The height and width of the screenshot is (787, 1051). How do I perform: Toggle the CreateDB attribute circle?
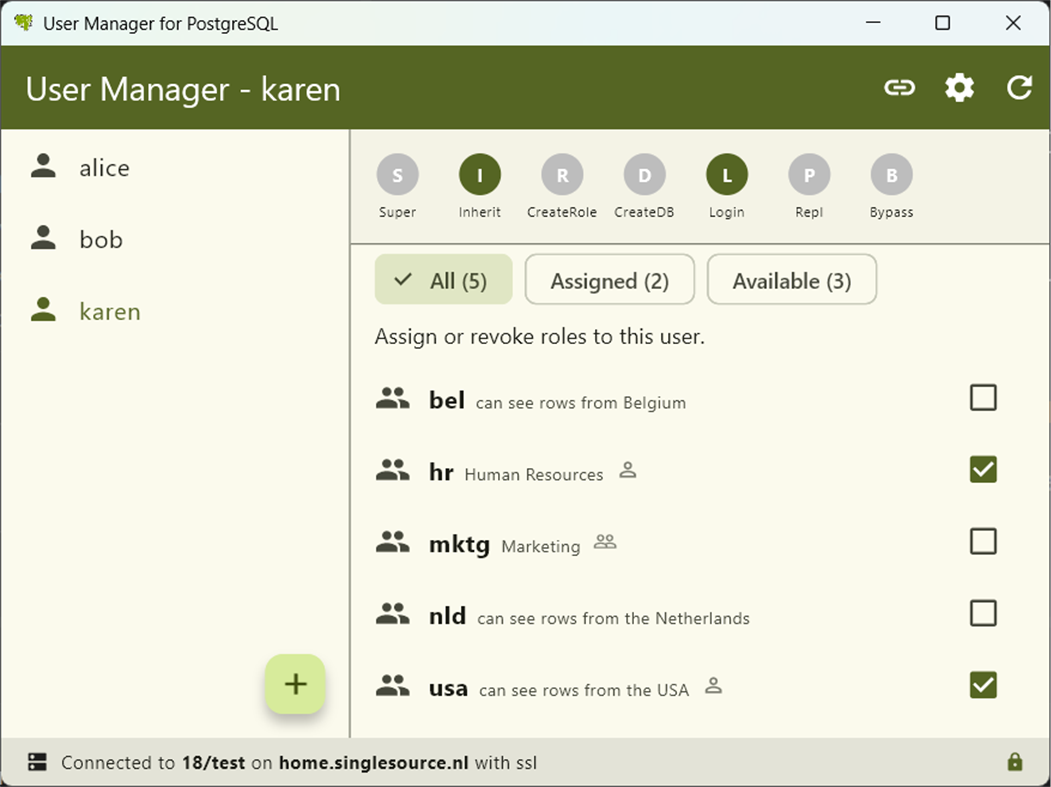644,175
